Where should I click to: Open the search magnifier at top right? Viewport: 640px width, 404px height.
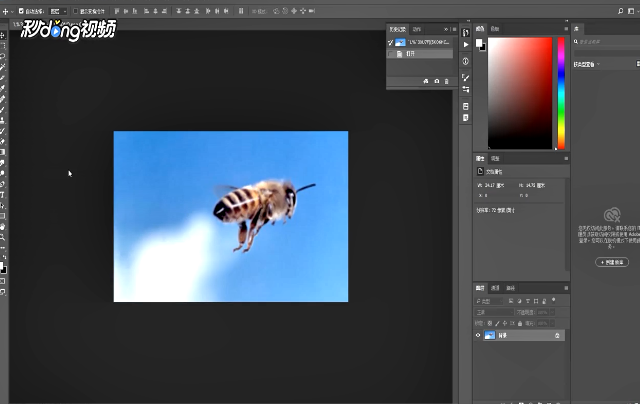[x=620, y=11]
